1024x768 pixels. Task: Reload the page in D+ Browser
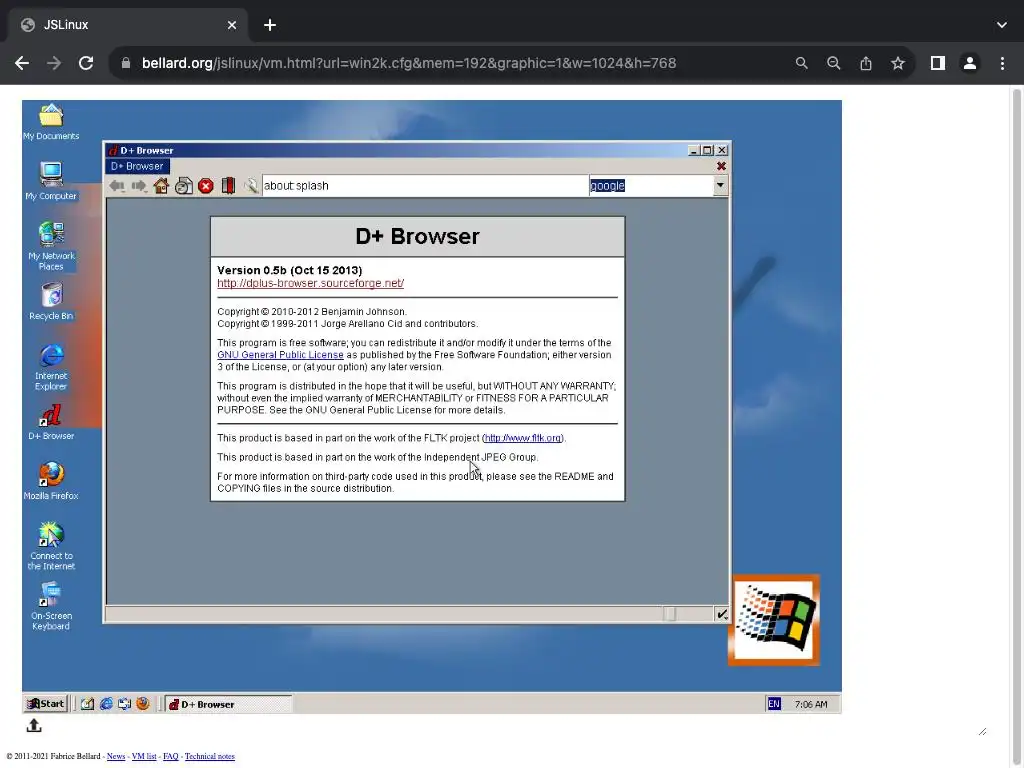click(184, 186)
